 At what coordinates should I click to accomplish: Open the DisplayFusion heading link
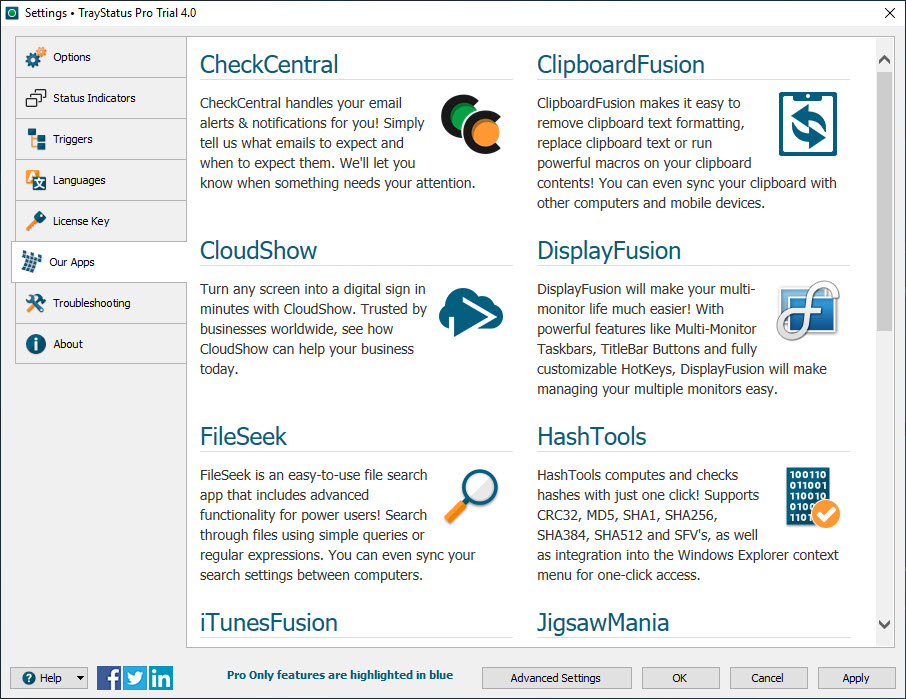609,250
